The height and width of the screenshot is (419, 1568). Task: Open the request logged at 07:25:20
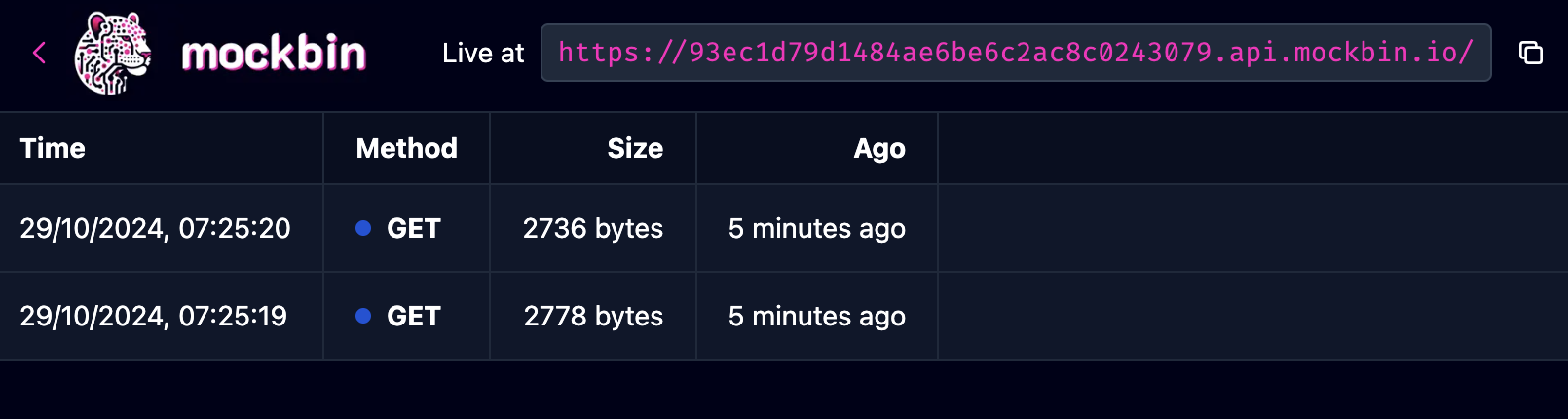[784, 228]
